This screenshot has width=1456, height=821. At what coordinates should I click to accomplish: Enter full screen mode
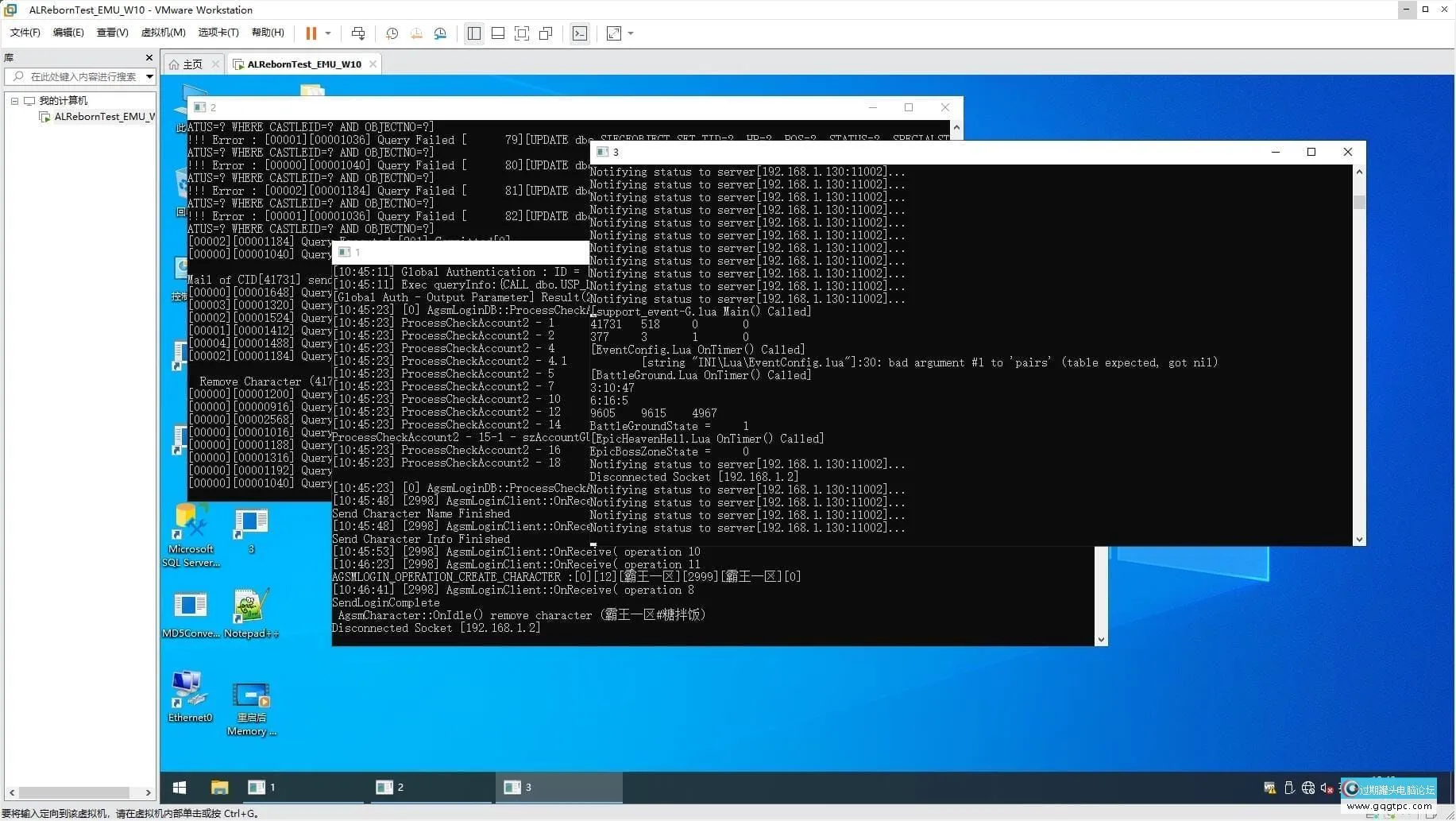coord(522,33)
